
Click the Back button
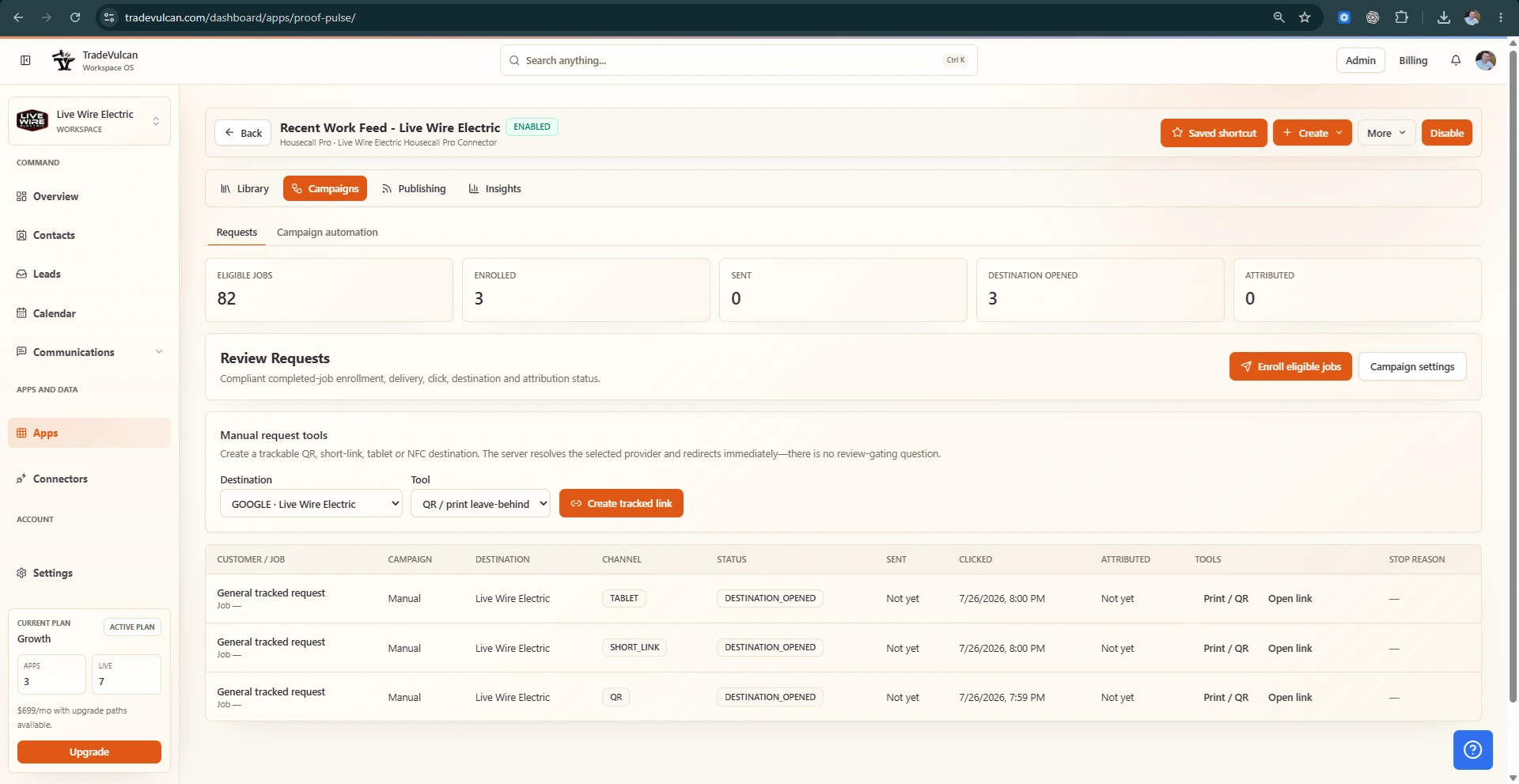coord(243,133)
